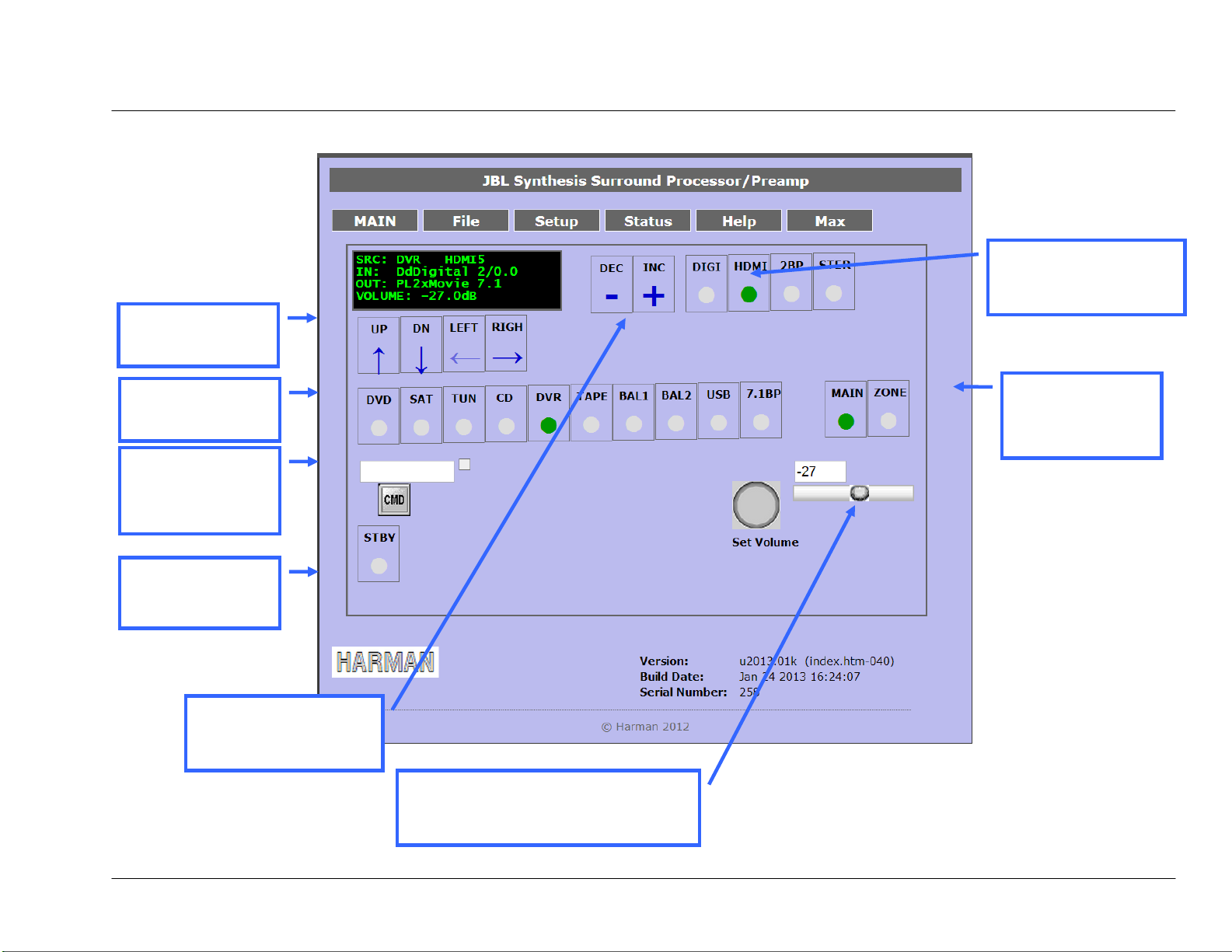Image resolution: width=1232 pixels, height=952 pixels.
Task: Open the Help menu tab
Action: click(738, 221)
